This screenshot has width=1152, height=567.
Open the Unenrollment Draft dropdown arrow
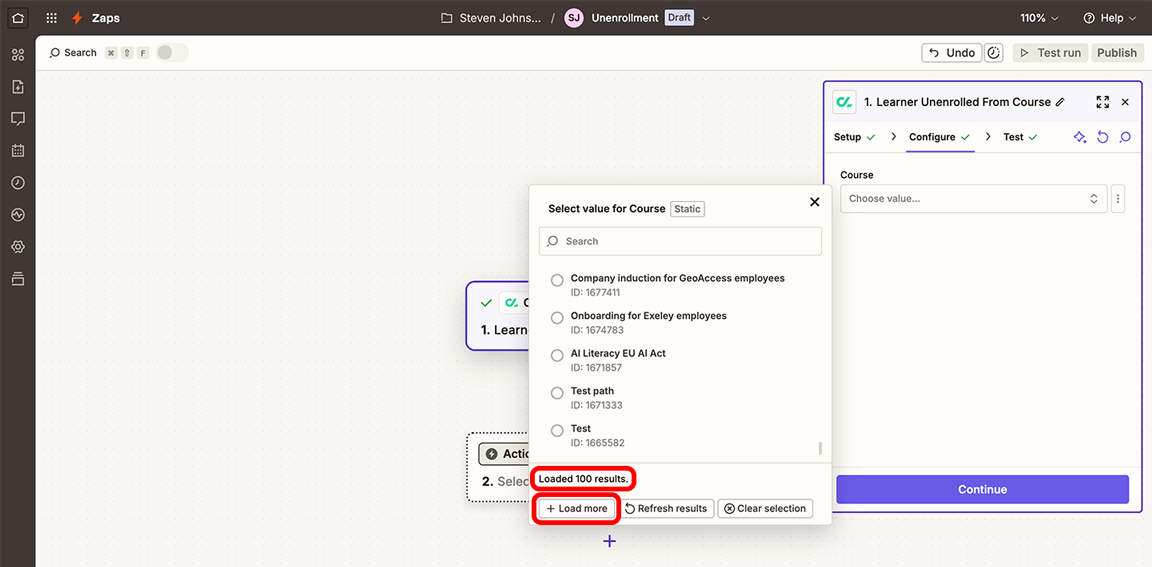[x=705, y=18]
